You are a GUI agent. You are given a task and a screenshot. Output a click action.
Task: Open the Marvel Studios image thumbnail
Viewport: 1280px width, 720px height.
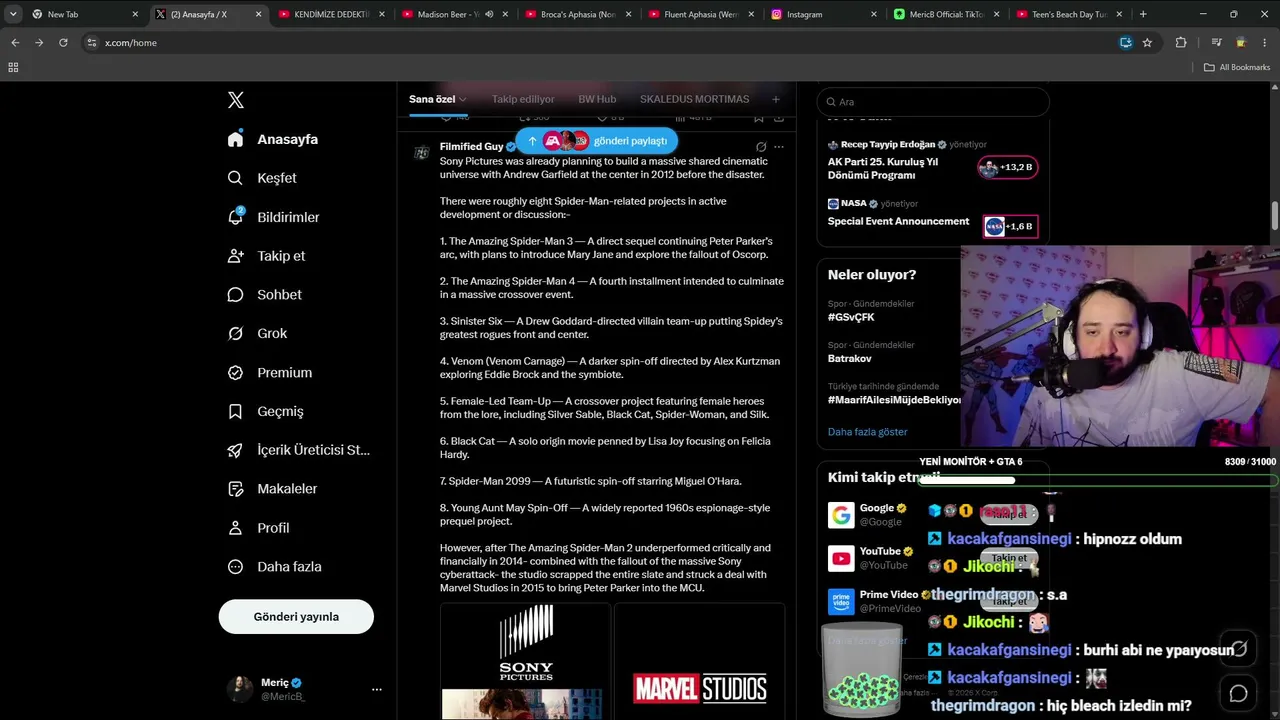click(x=699, y=661)
